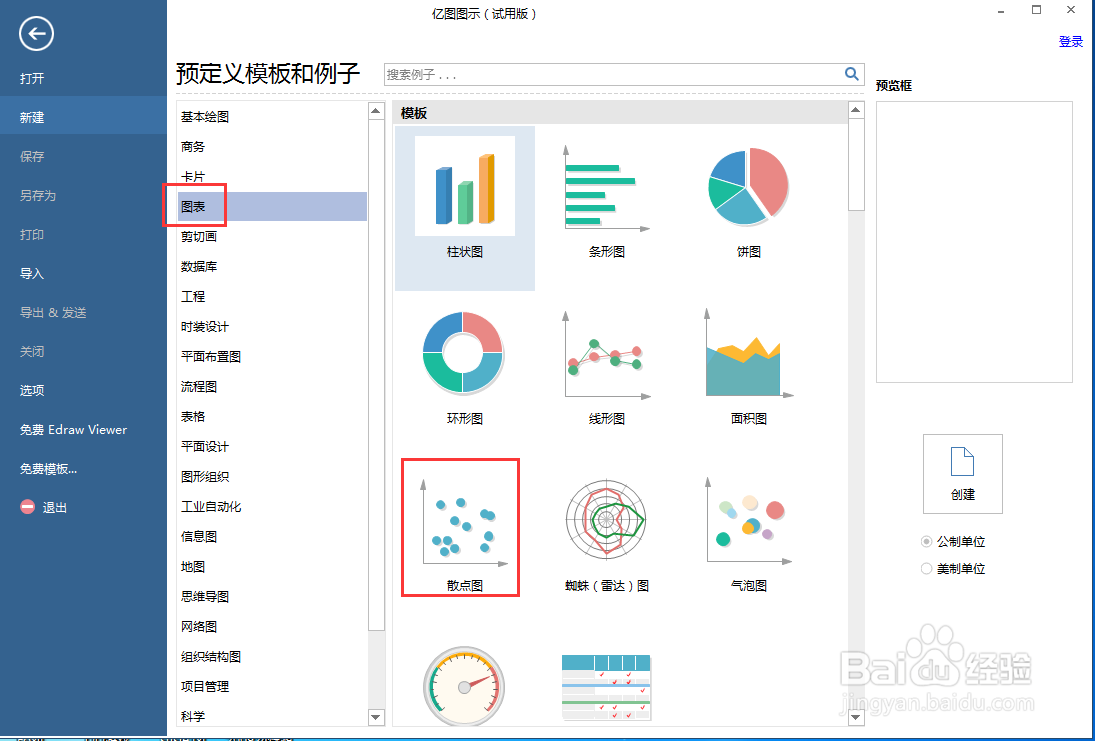Click template pane scroll up arrow
Screen dimensions: 1095x741
tap(856, 110)
